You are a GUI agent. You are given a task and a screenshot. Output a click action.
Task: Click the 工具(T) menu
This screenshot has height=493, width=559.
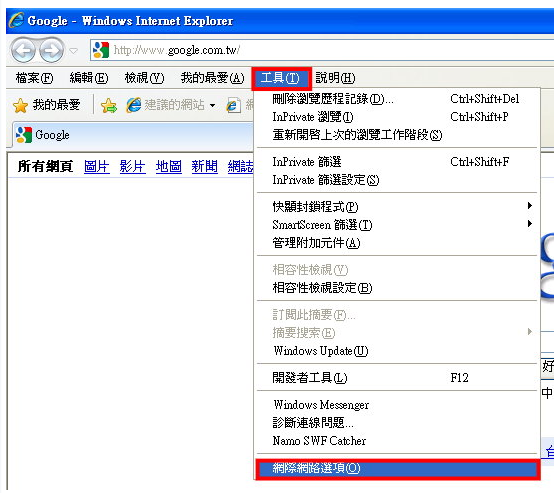(281, 78)
